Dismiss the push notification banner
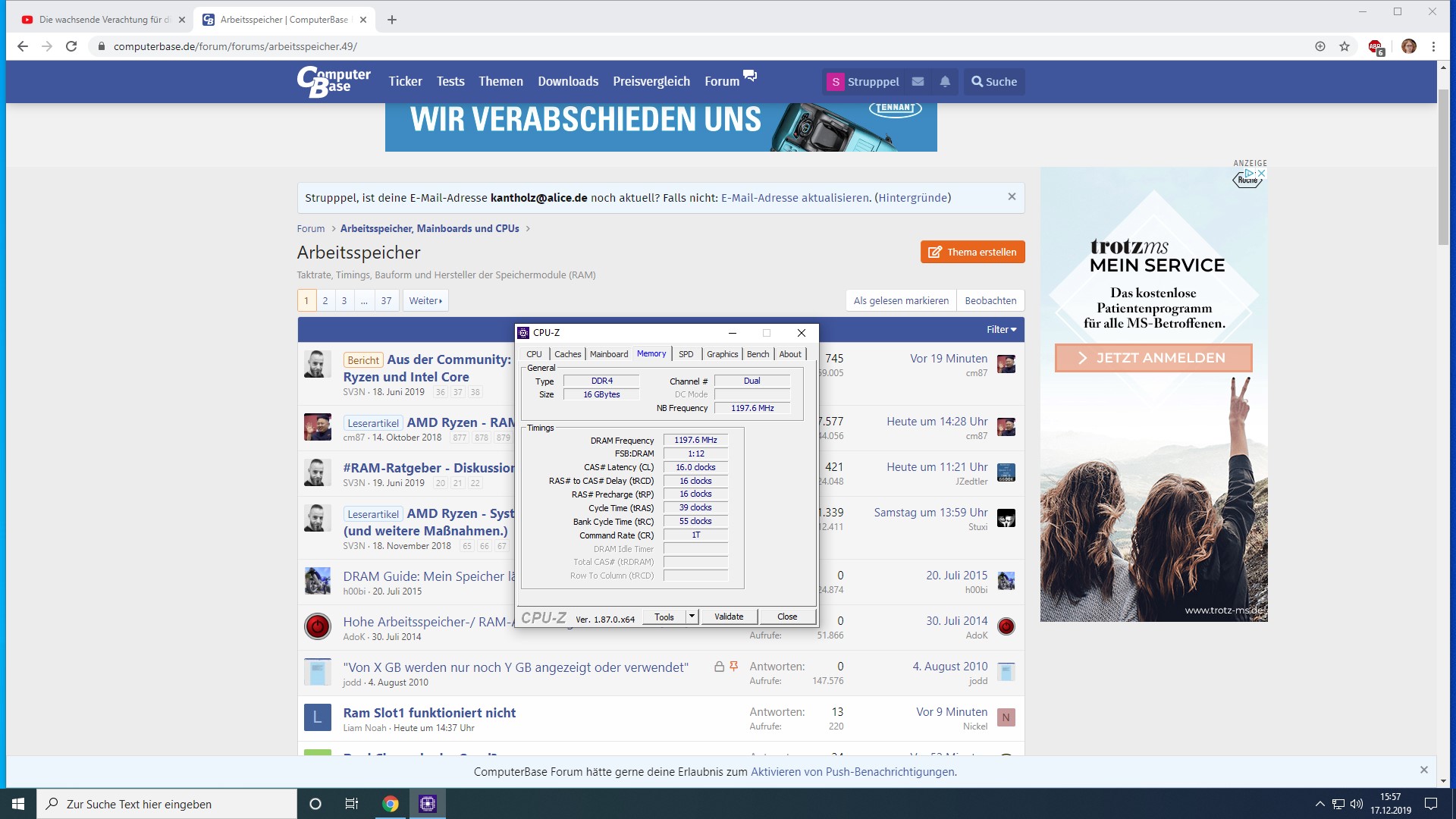This screenshot has width=1456, height=819. point(1423,770)
